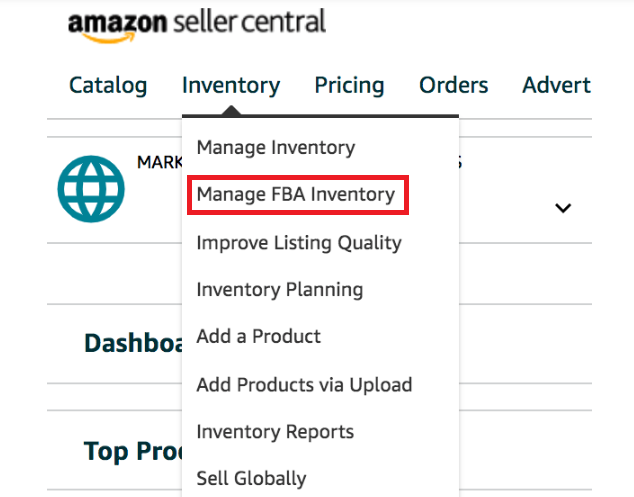Click the Top Products section heading
Screen dimensions: 634x497
[x=133, y=452]
